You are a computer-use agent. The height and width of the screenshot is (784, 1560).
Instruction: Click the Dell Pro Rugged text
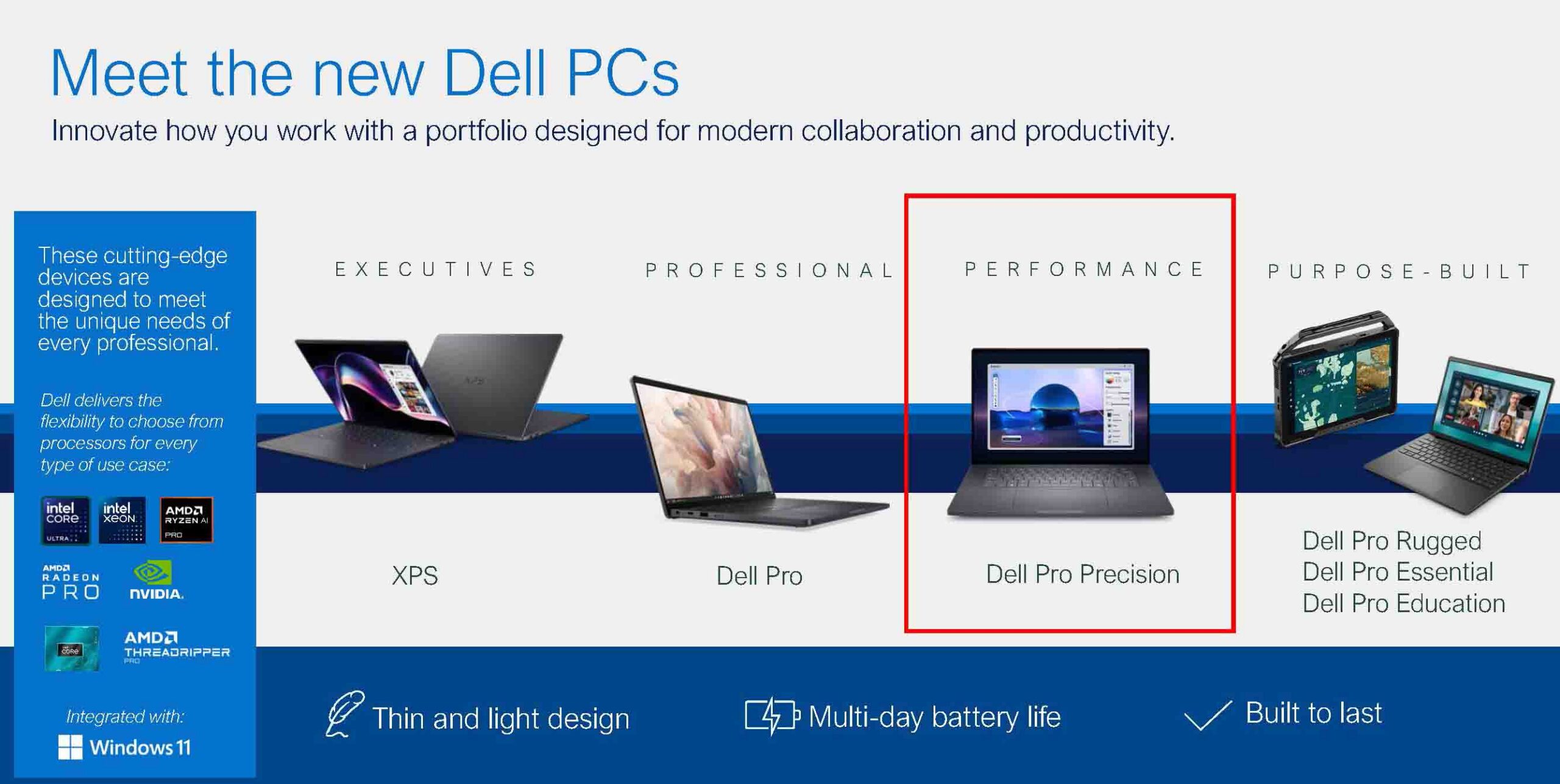click(1392, 541)
